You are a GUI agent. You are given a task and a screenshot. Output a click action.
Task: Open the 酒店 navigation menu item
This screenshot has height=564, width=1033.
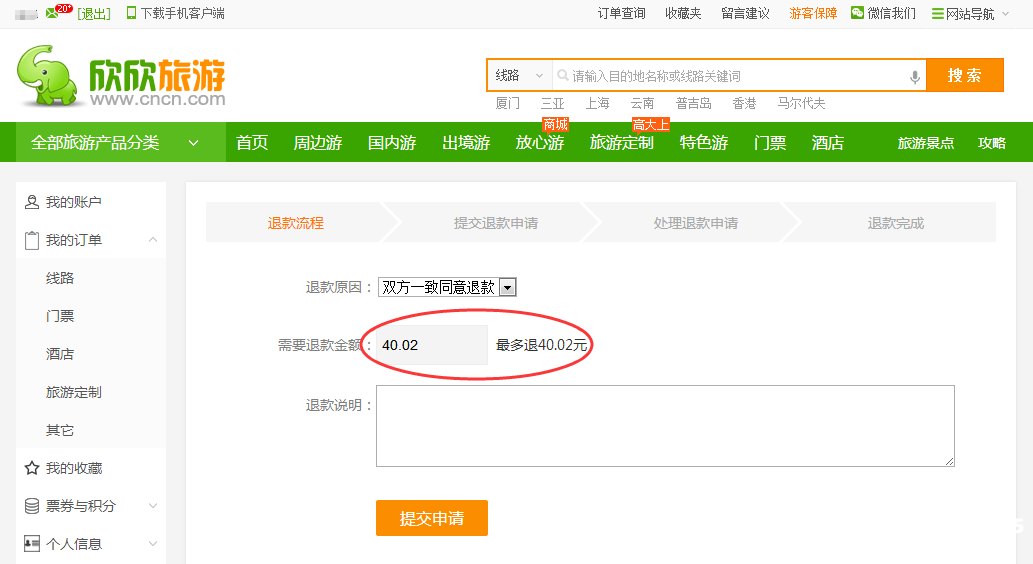tap(827, 143)
